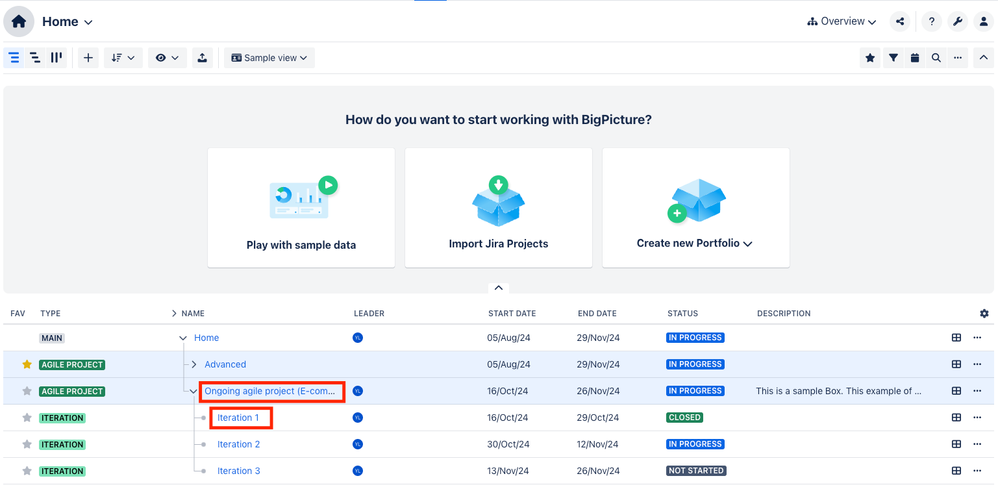Select Import Jira Projects card
This screenshot has height=489, width=998.
(x=498, y=208)
